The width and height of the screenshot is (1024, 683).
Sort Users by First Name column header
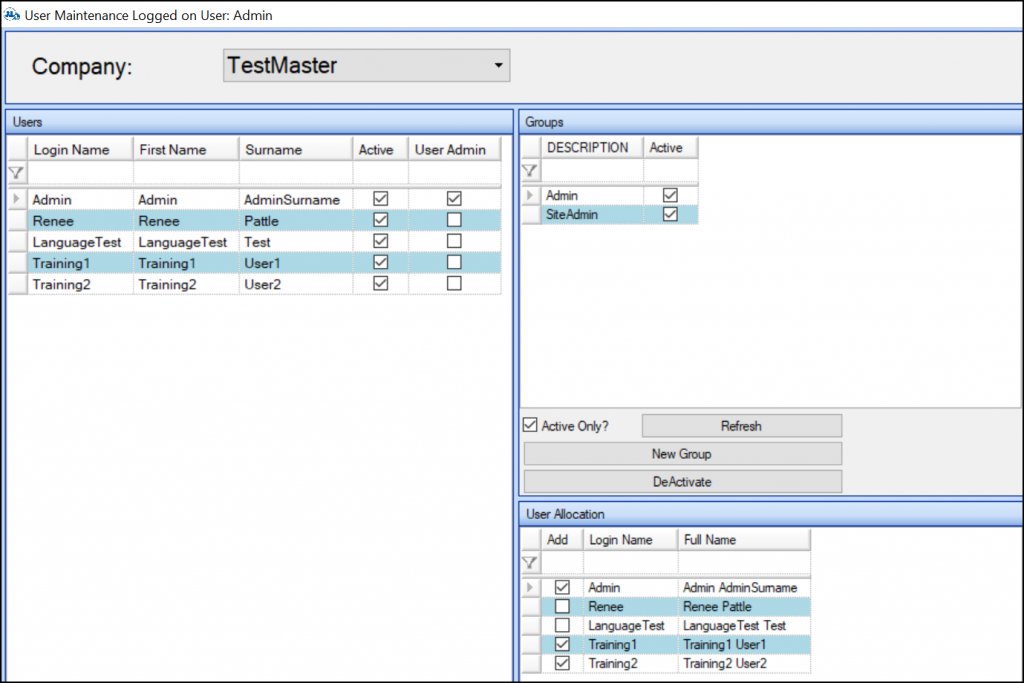coord(186,149)
